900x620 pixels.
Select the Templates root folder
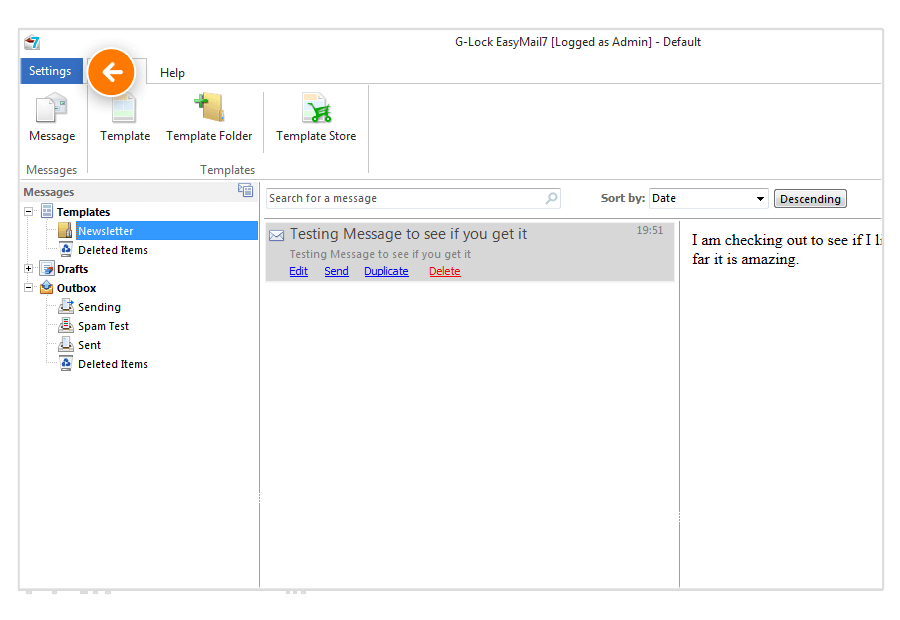pos(83,212)
